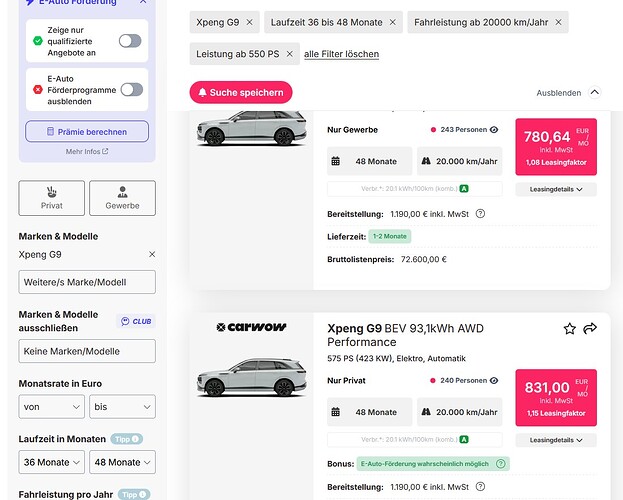Toggle E-Auto Förderprogramme ausblenden switch

[132, 90]
